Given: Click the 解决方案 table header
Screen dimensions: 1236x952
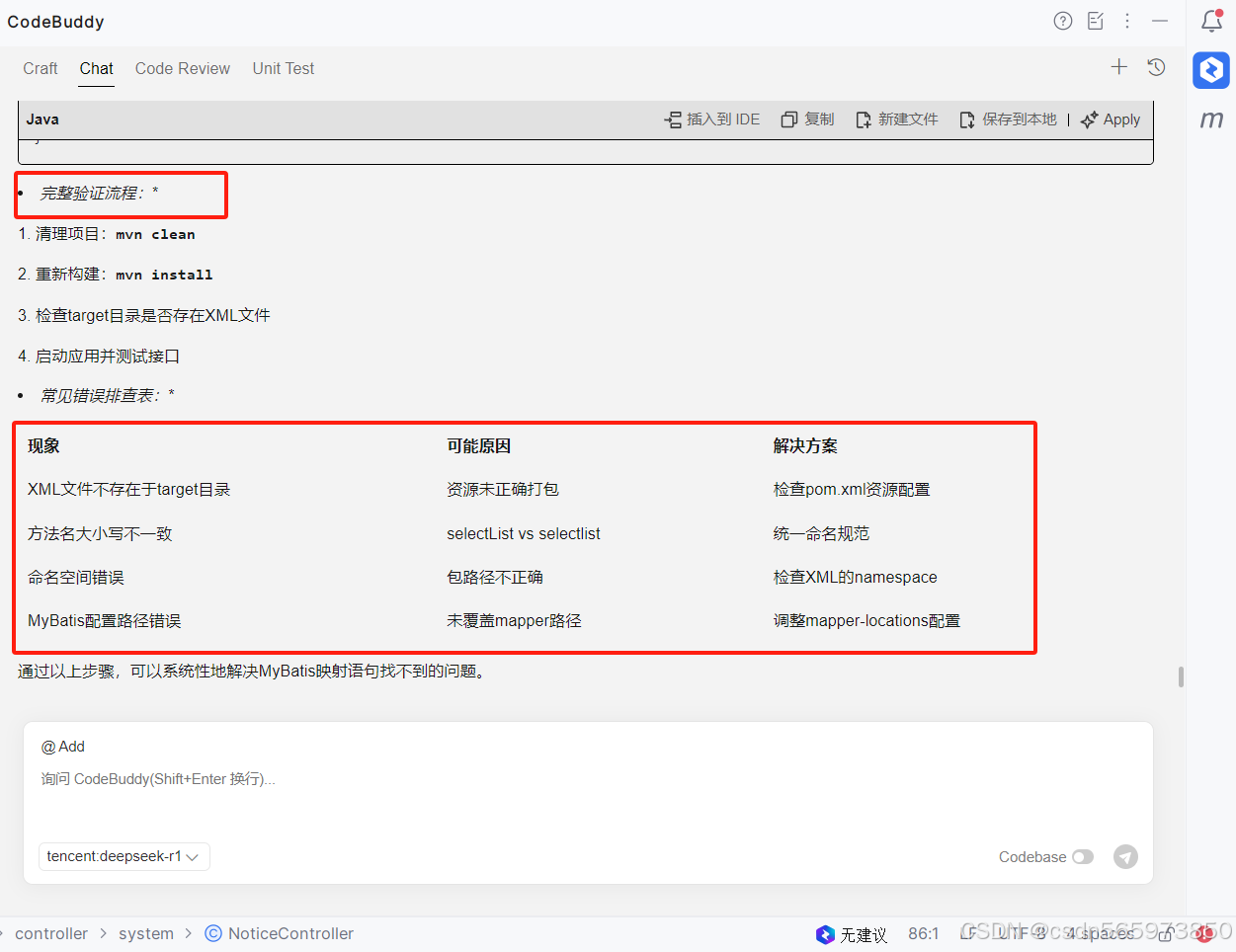Looking at the screenshot, I should coord(805,445).
